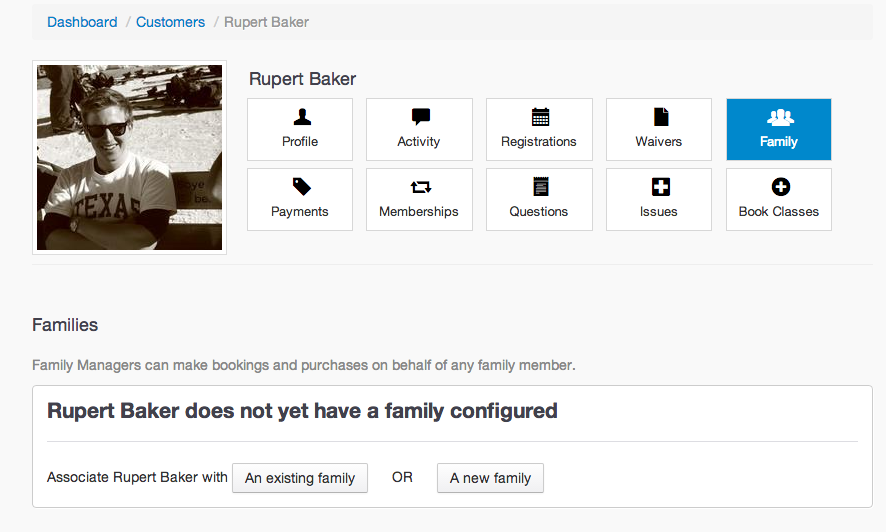Click the An existing family button
Viewport: 886px width, 532px height.
pos(300,478)
